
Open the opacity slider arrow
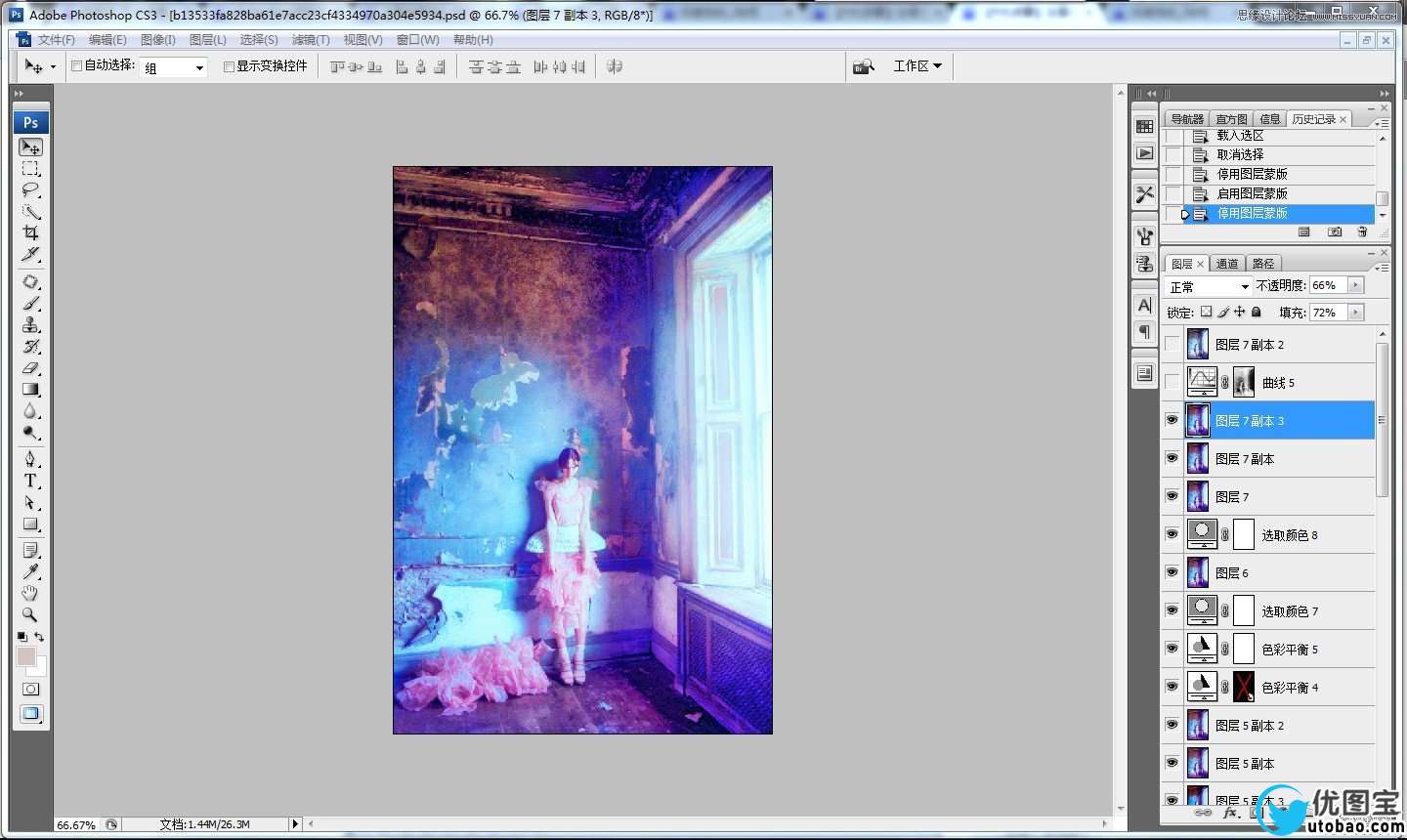click(x=1355, y=285)
